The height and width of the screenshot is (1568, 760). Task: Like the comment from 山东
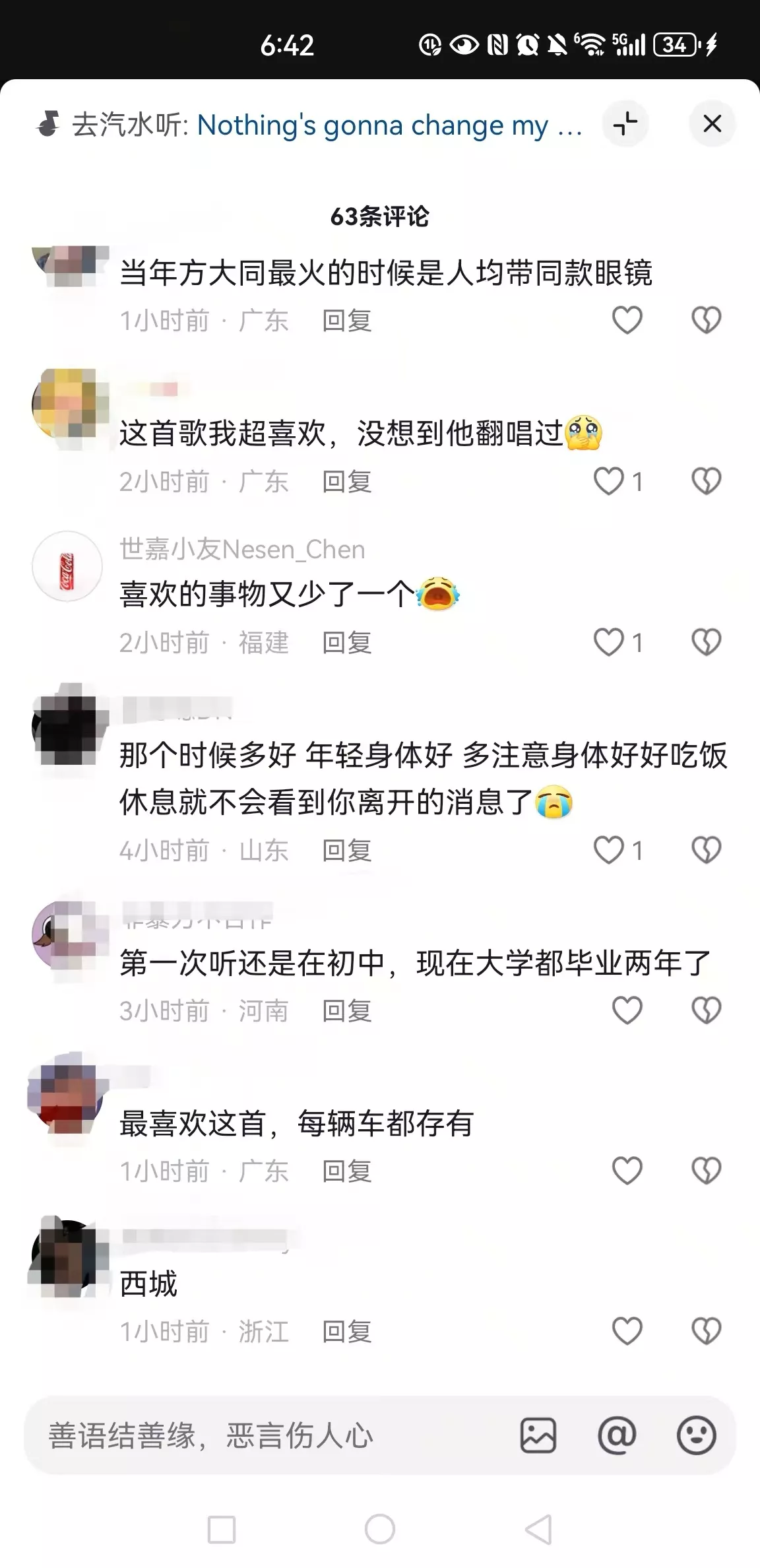click(x=609, y=850)
